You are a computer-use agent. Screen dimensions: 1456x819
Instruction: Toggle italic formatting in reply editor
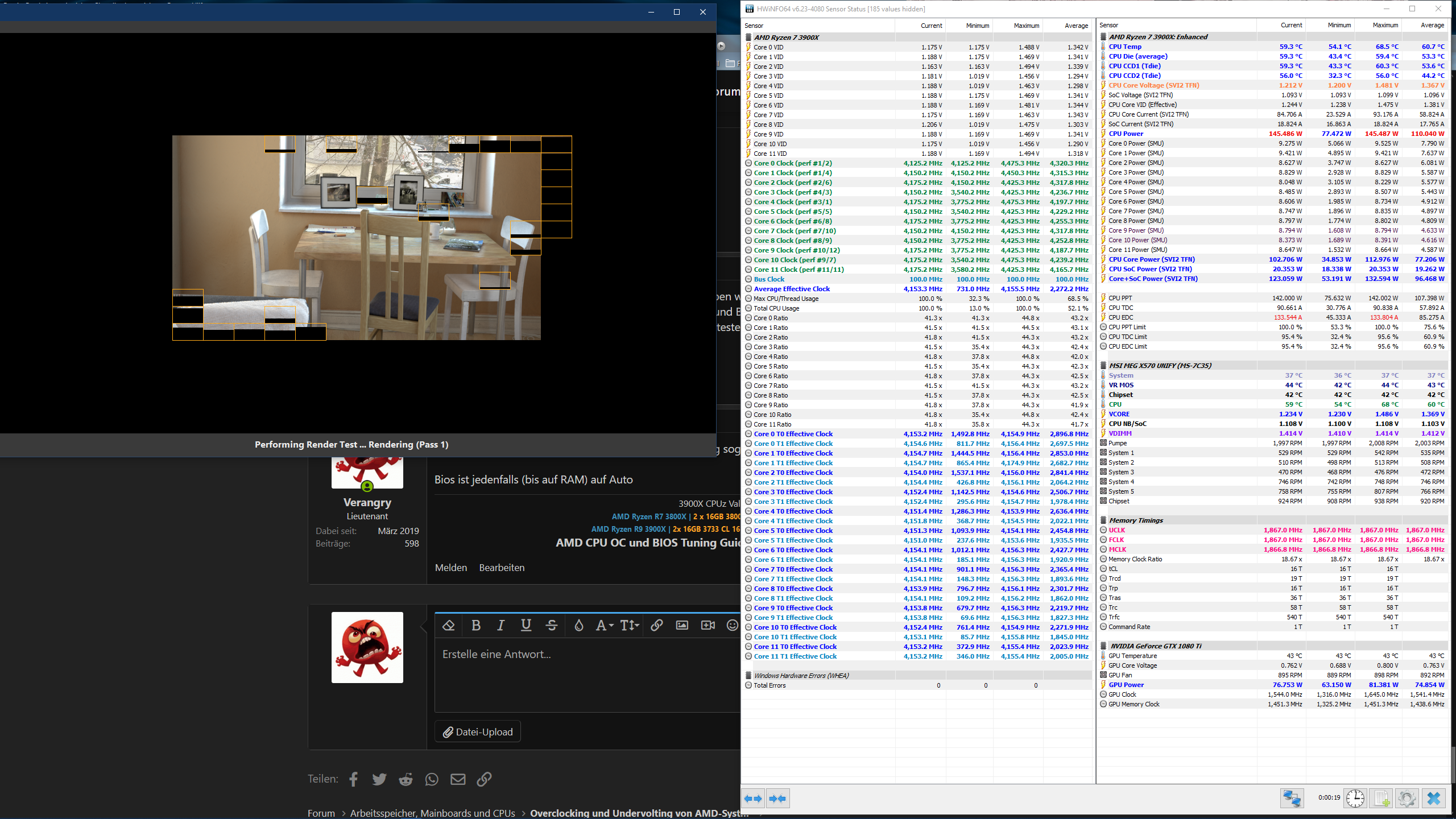tap(500, 626)
